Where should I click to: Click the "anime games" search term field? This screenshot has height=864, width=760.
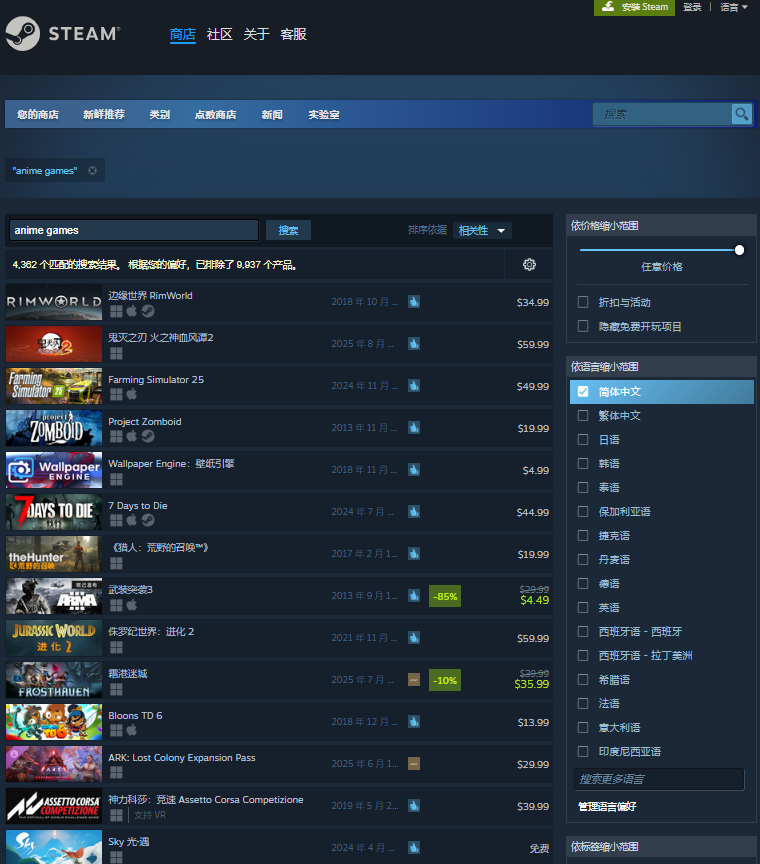134,230
